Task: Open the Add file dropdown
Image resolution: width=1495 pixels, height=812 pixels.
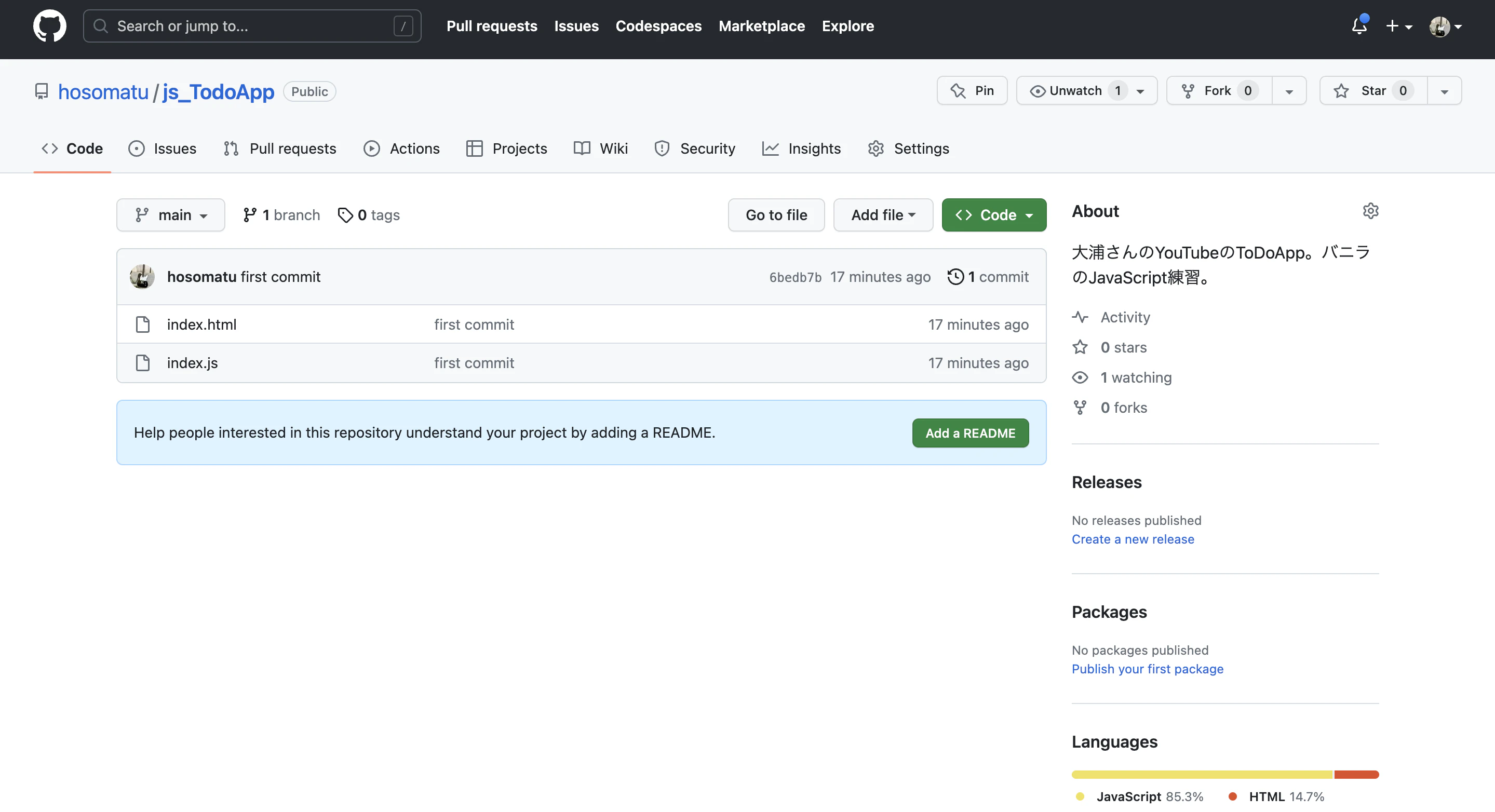Action: click(x=883, y=215)
